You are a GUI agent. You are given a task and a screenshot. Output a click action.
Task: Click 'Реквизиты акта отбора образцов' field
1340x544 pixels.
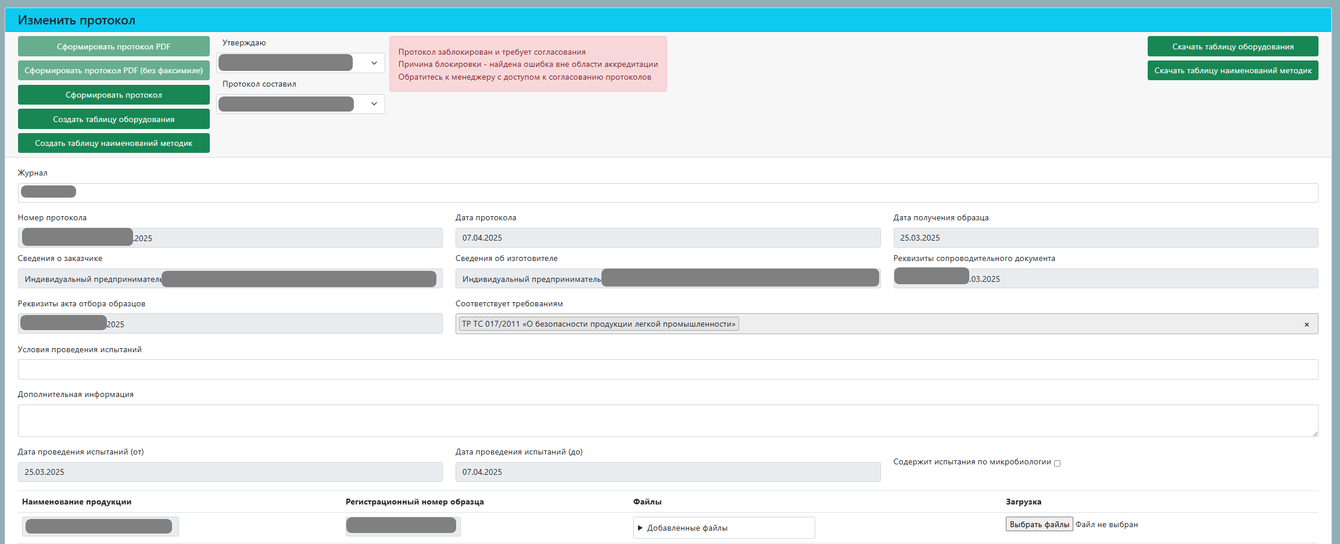[x=230, y=324]
